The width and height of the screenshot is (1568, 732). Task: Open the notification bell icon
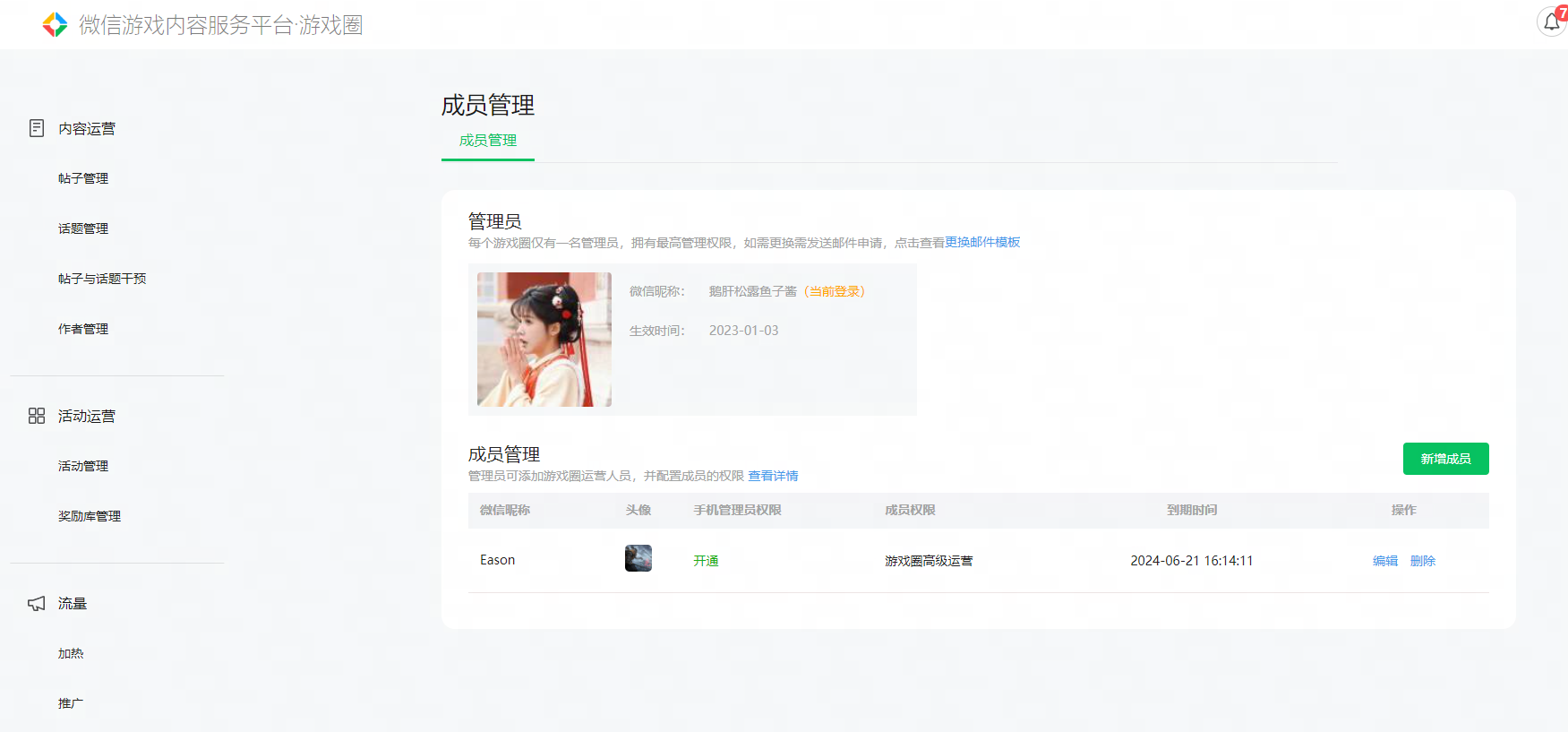tap(1552, 21)
